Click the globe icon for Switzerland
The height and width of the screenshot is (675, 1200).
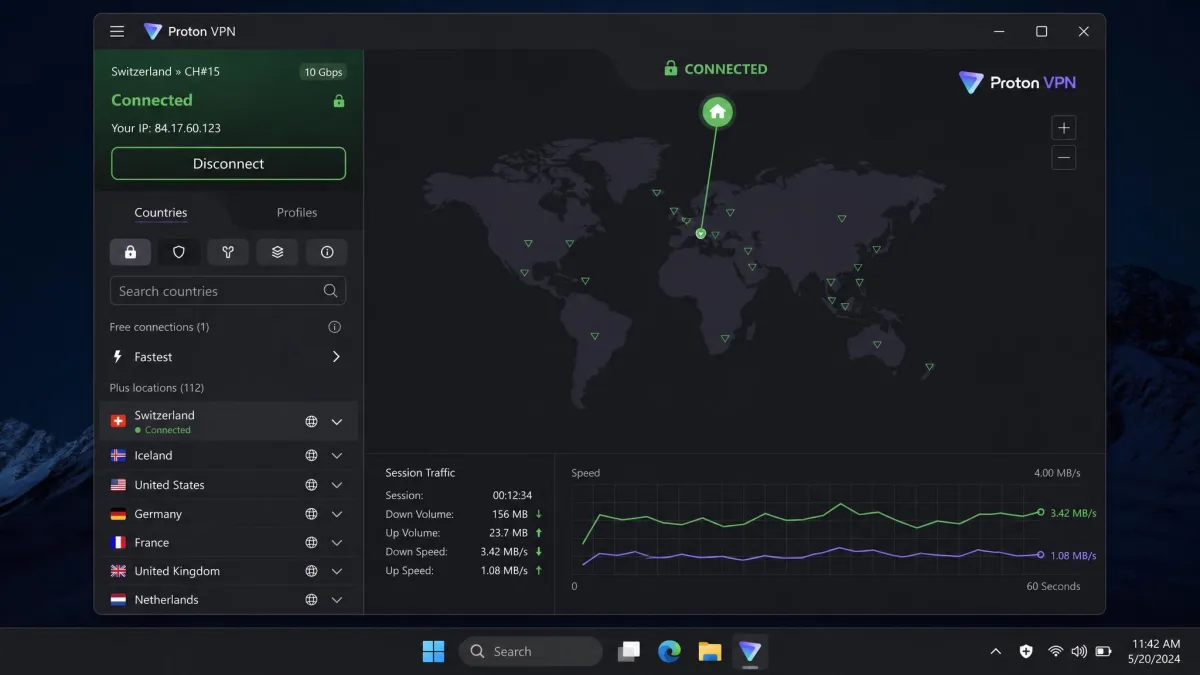[x=311, y=422]
